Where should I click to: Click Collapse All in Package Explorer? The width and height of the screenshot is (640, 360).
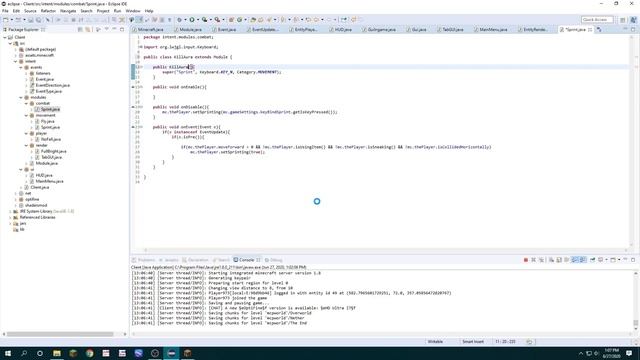click(80, 29)
